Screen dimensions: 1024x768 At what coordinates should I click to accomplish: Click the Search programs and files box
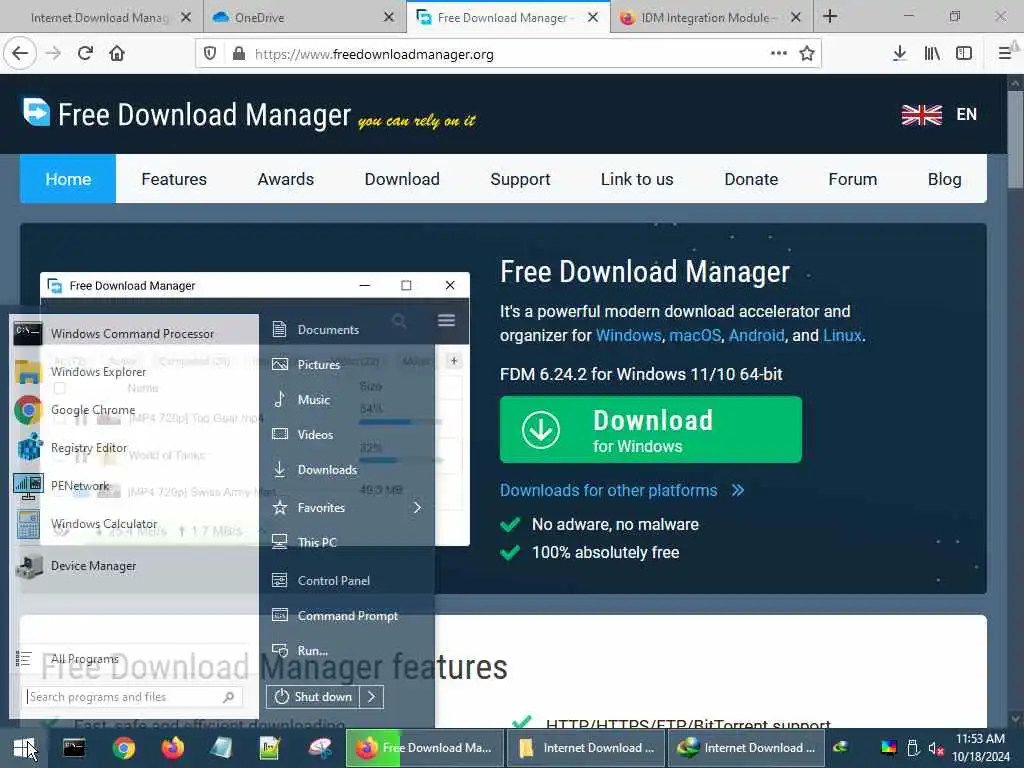click(133, 697)
